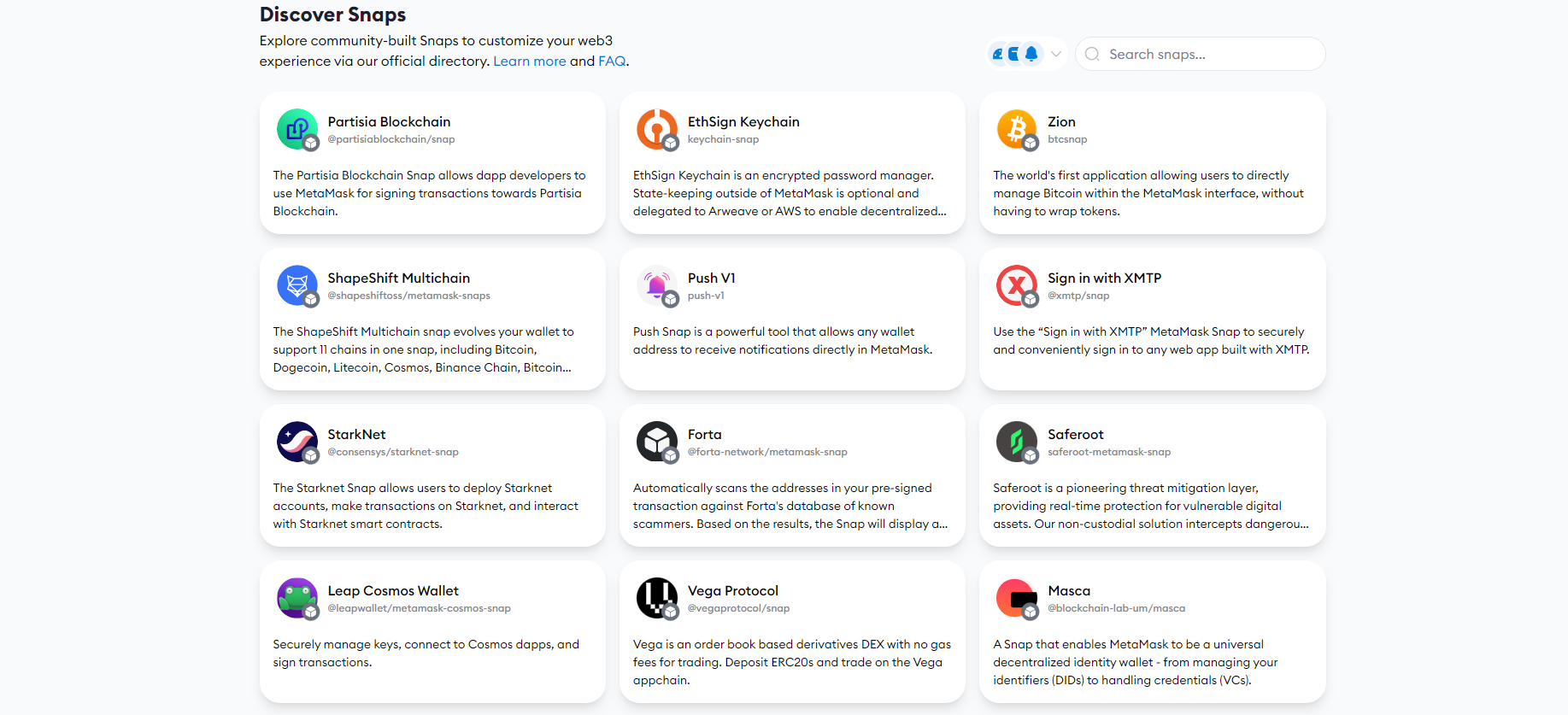Image resolution: width=1568 pixels, height=715 pixels.
Task: Click the keychain-snap package name
Action: click(x=723, y=139)
